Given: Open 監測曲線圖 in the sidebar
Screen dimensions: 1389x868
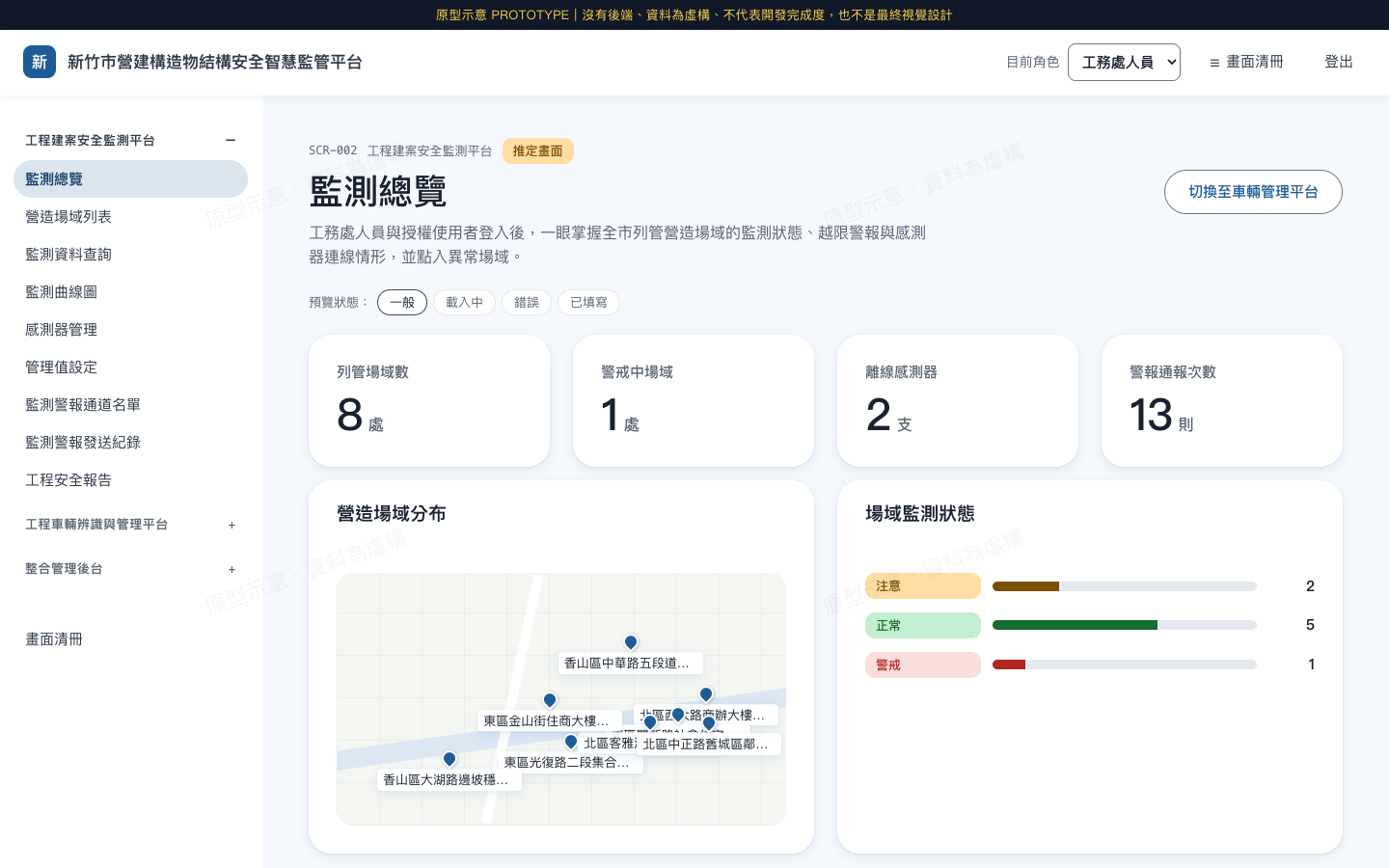Looking at the screenshot, I should point(130,292).
